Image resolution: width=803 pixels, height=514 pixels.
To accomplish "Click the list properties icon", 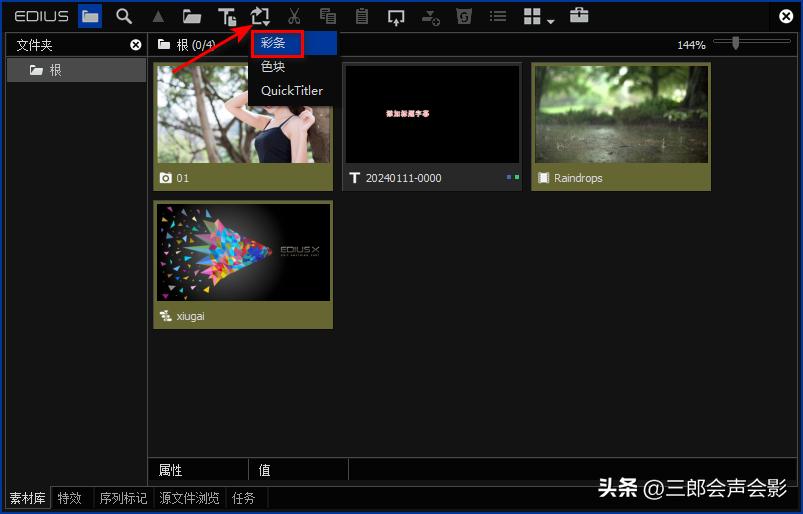I will (497, 16).
